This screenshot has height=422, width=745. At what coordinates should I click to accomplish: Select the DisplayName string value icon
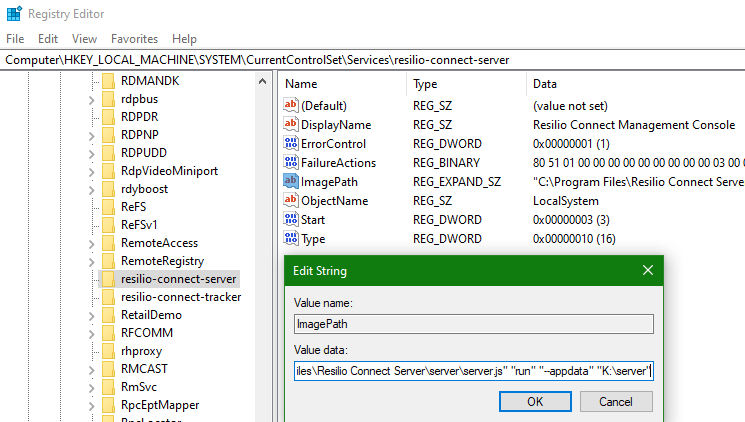291,124
